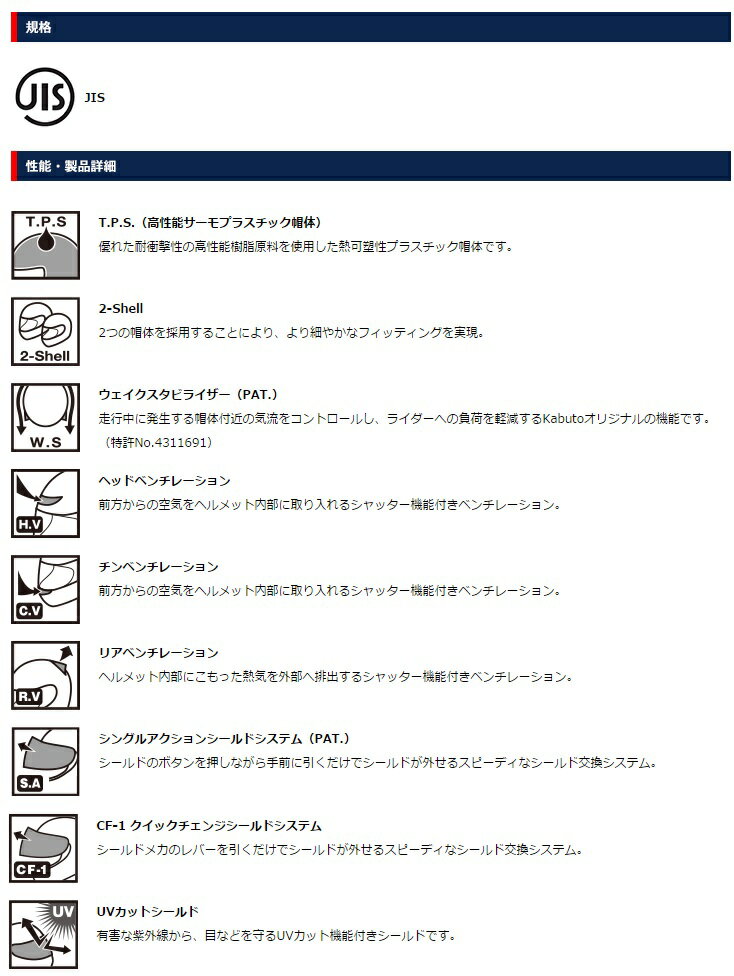Screen dimensions: 734x976
Task: Select the UV cut shield icon
Action: coord(44,934)
